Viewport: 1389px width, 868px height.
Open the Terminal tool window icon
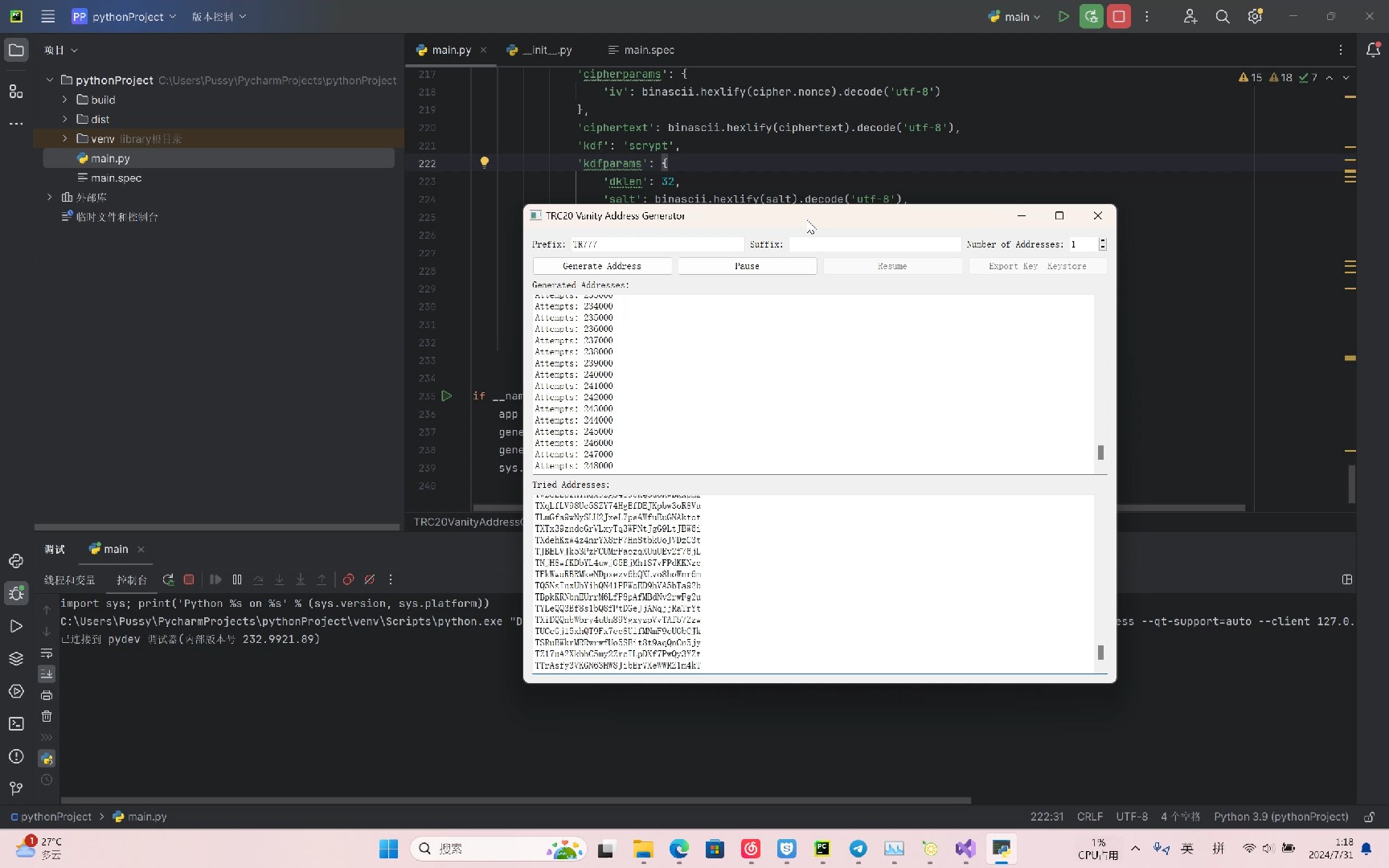click(16, 724)
